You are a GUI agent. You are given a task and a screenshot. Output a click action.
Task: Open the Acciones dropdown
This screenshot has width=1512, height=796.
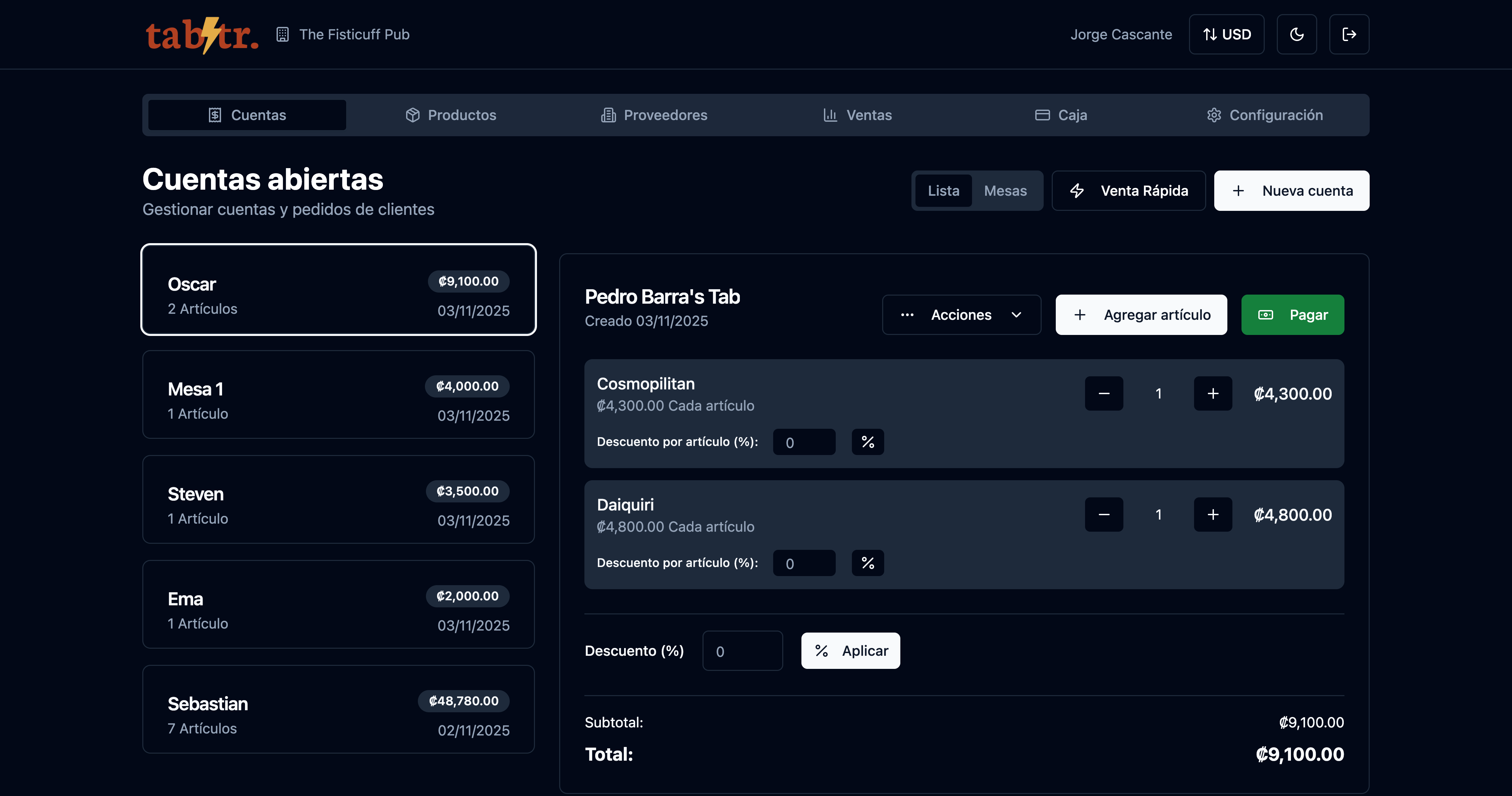(962, 314)
